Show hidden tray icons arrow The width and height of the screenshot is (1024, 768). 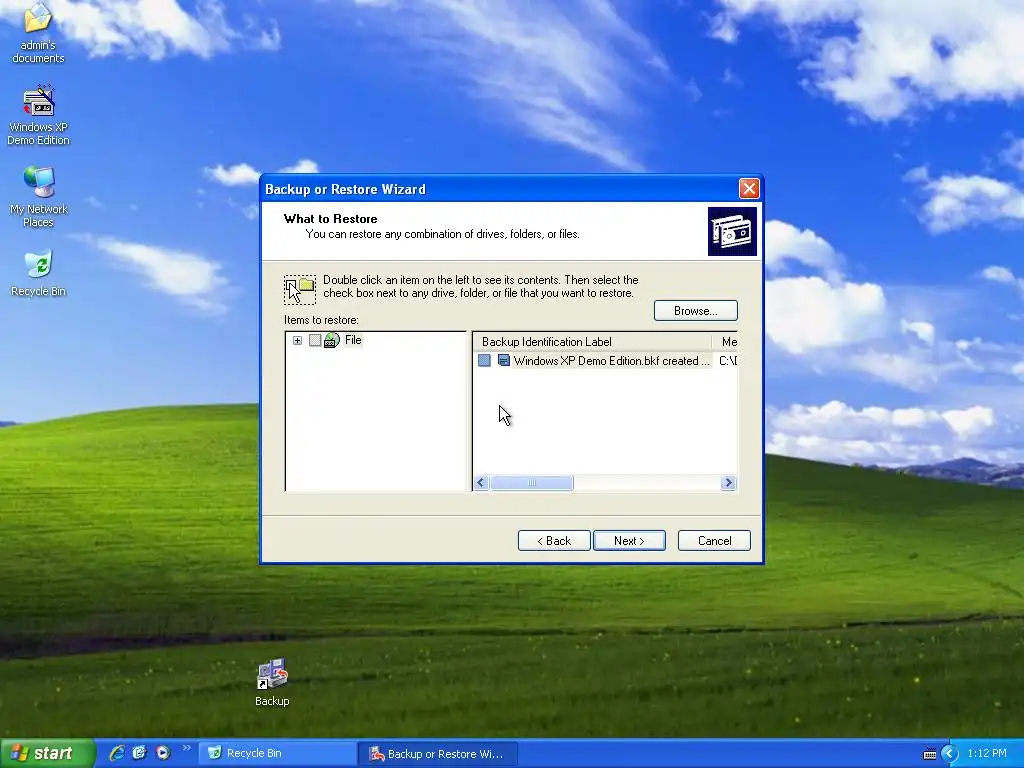950,754
